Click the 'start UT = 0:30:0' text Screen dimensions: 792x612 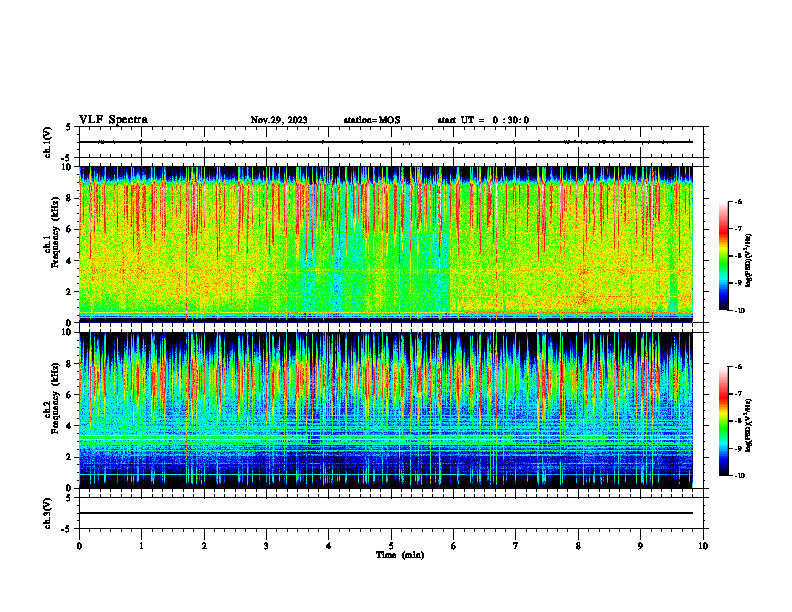click(x=483, y=120)
